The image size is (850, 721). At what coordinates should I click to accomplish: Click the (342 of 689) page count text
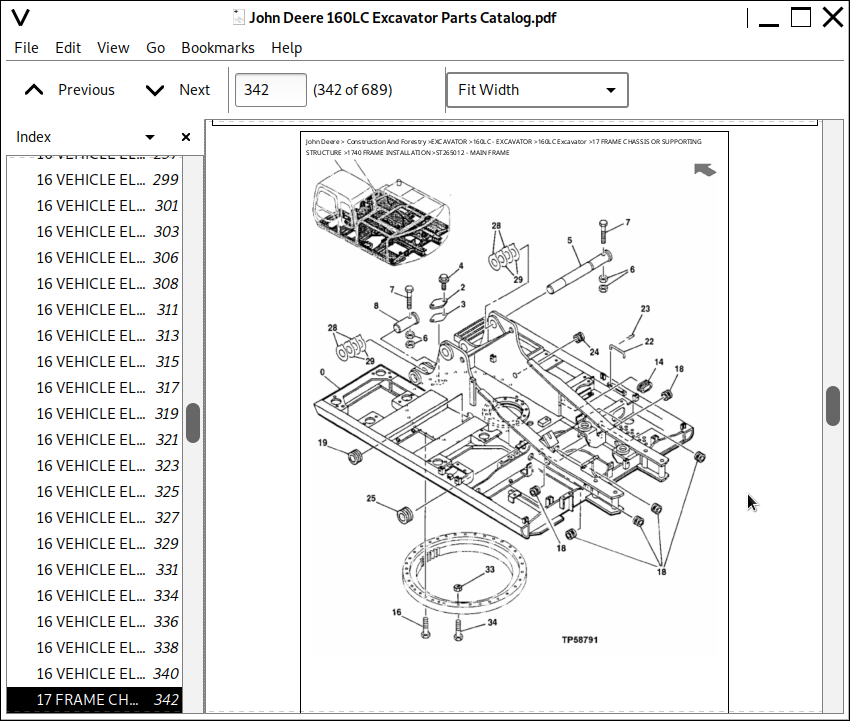coord(352,90)
